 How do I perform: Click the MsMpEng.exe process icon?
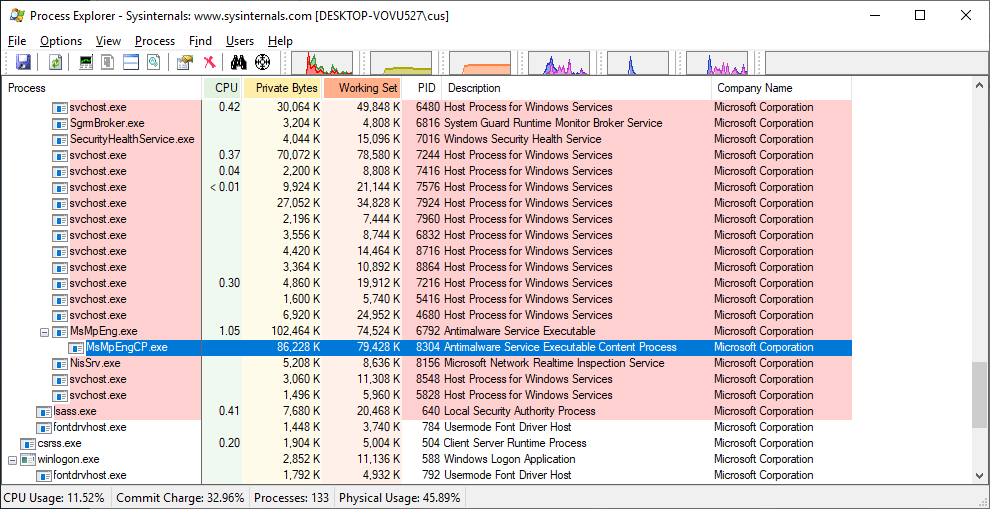tap(61, 332)
